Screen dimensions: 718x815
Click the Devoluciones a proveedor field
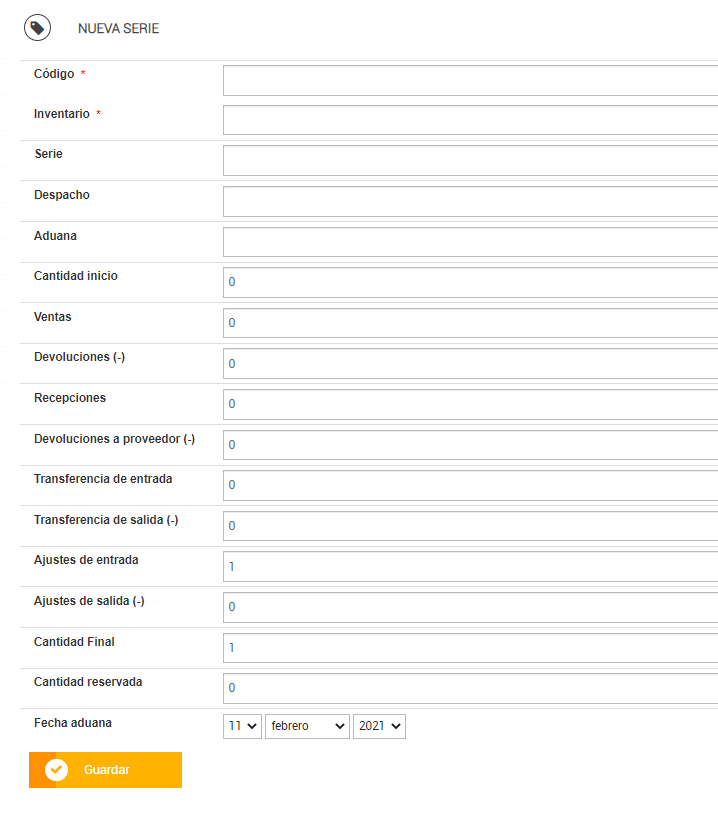click(x=470, y=445)
